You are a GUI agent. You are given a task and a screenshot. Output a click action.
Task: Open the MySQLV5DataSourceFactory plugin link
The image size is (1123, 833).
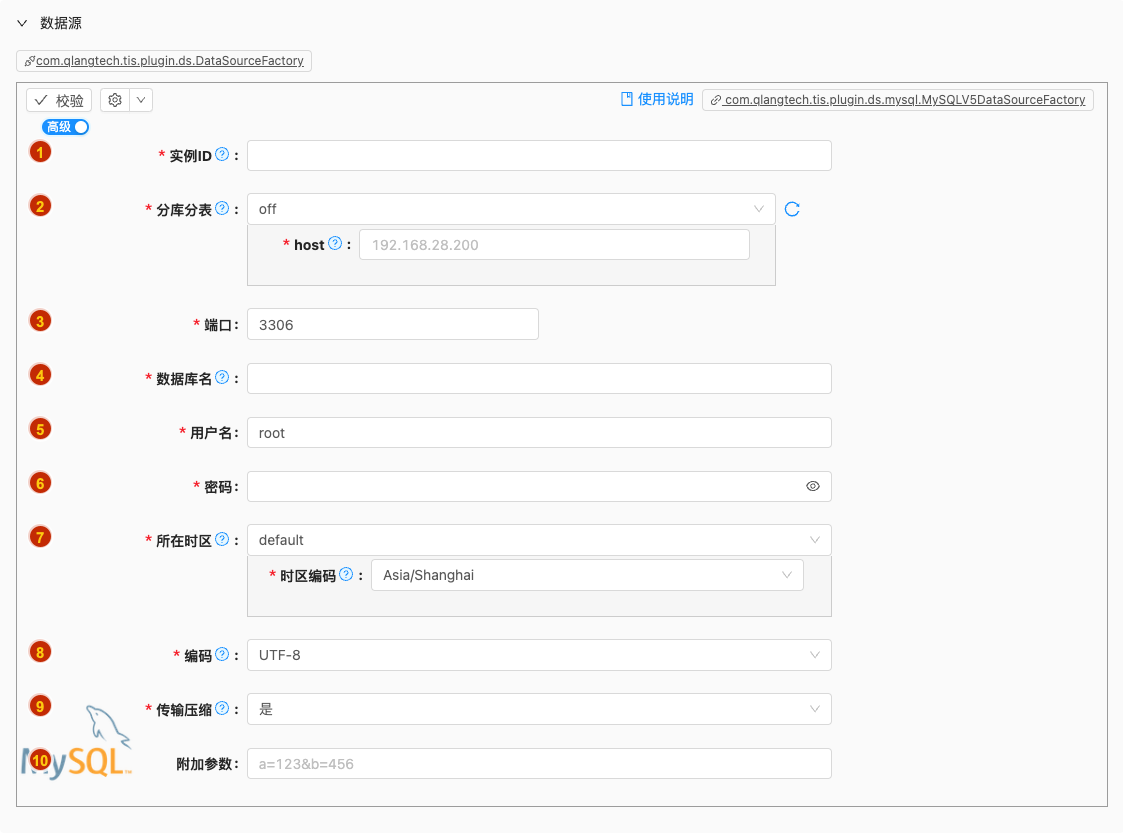(897, 100)
